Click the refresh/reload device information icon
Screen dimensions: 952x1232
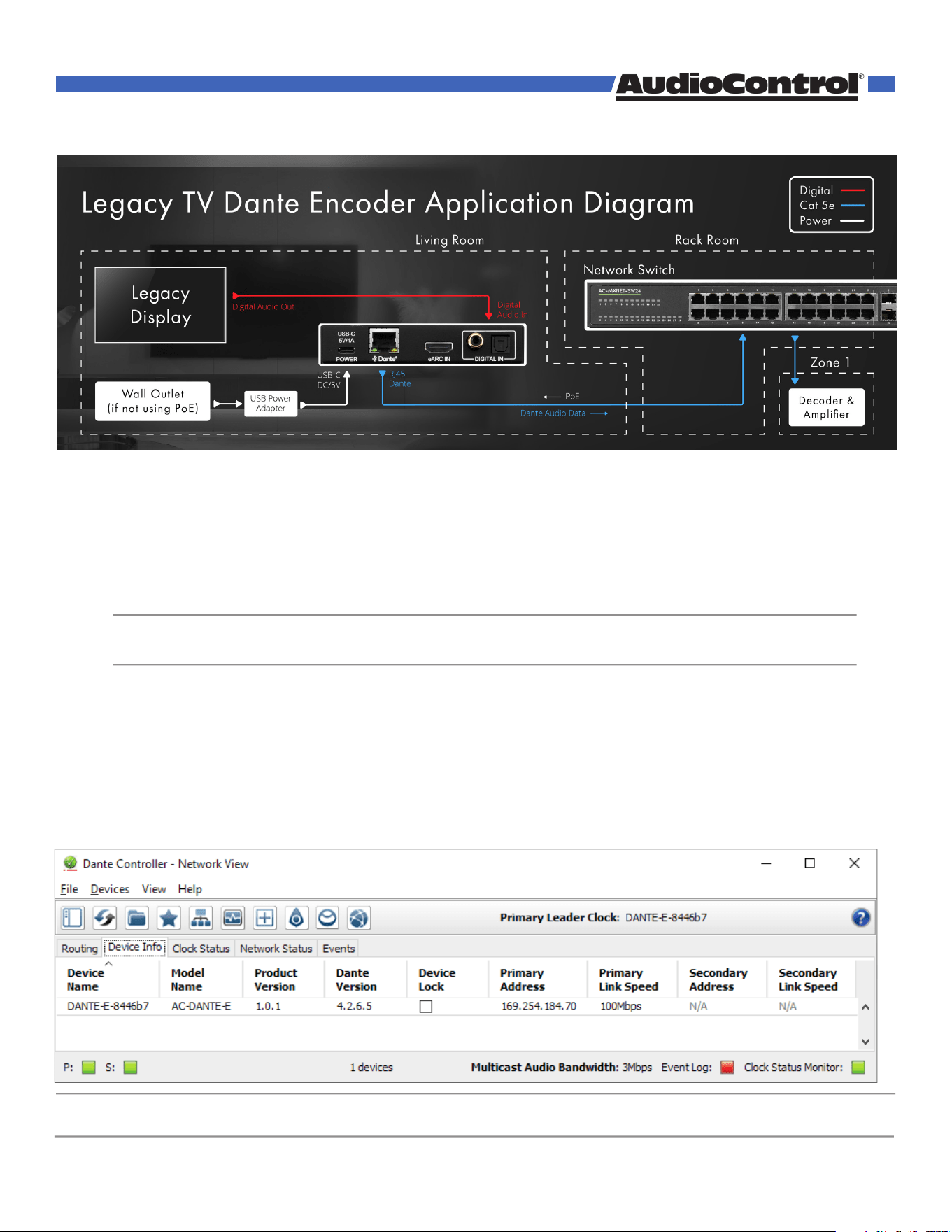coord(105,917)
